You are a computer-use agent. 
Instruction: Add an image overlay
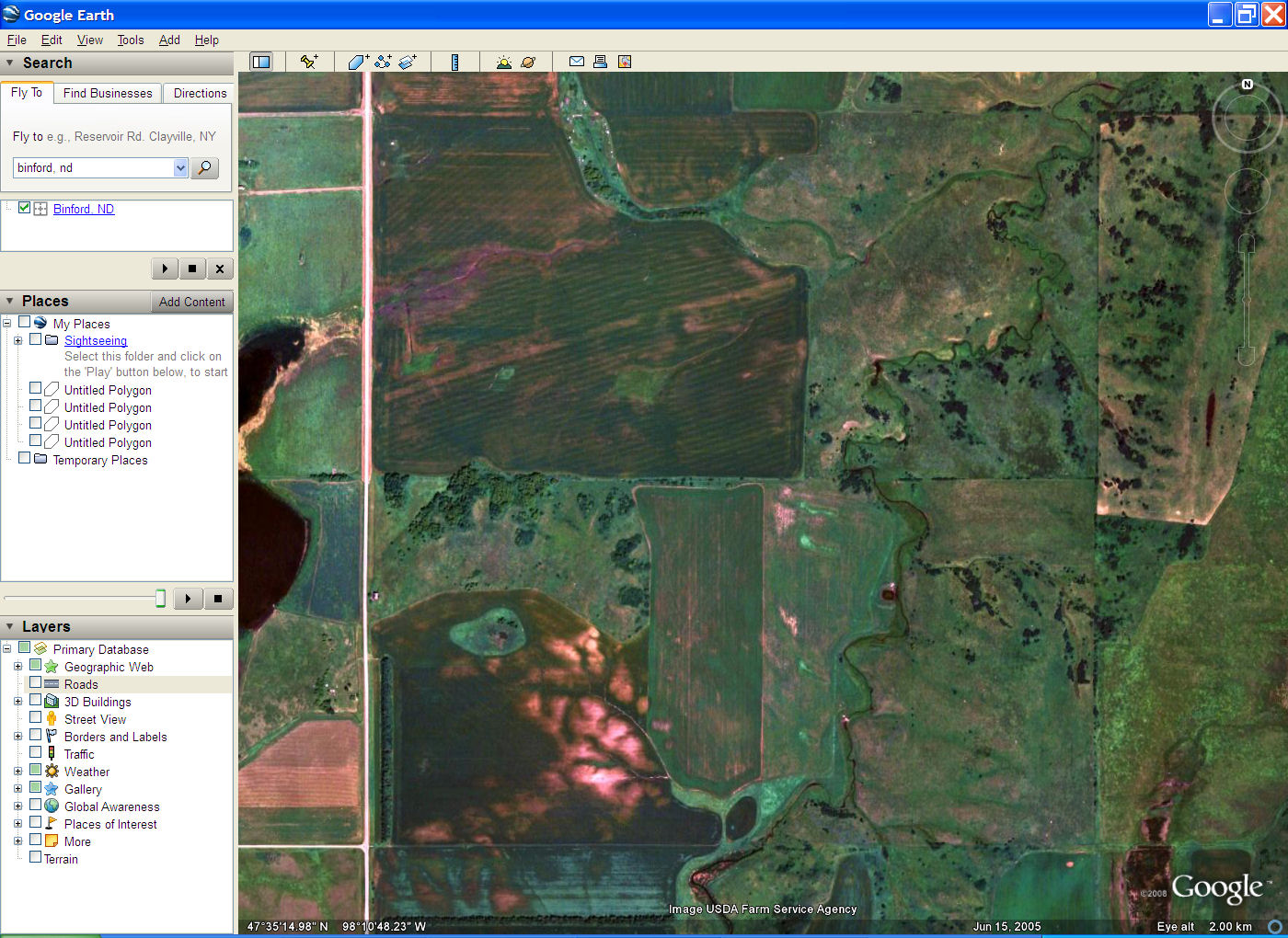pyautogui.click(x=408, y=62)
